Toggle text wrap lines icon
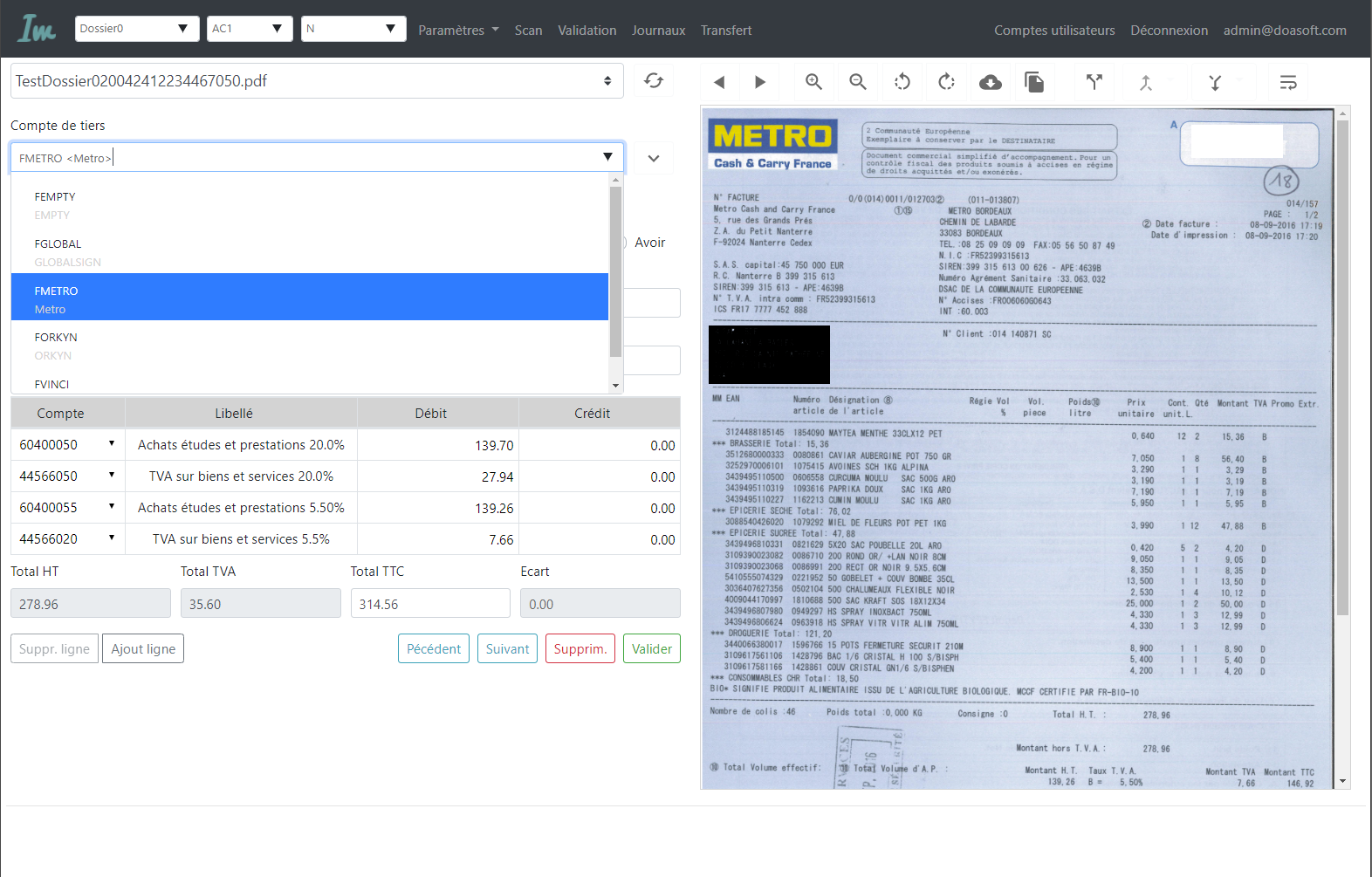Viewport: 1372px width, 877px height. tap(1288, 82)
